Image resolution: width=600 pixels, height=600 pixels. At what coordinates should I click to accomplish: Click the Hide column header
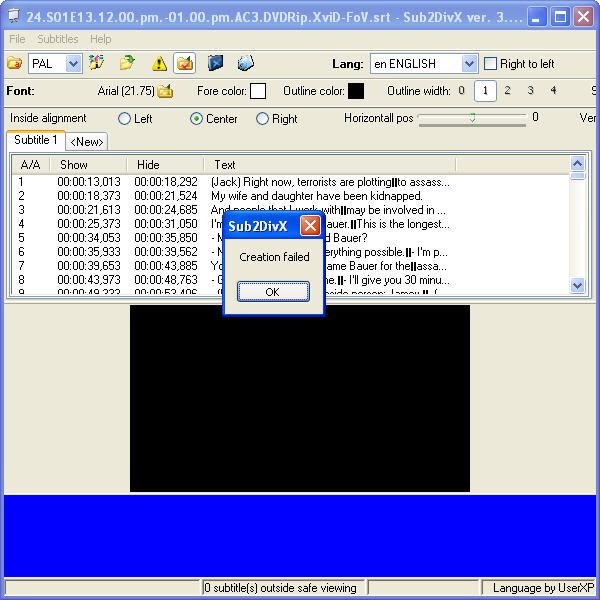click(165, 165)
